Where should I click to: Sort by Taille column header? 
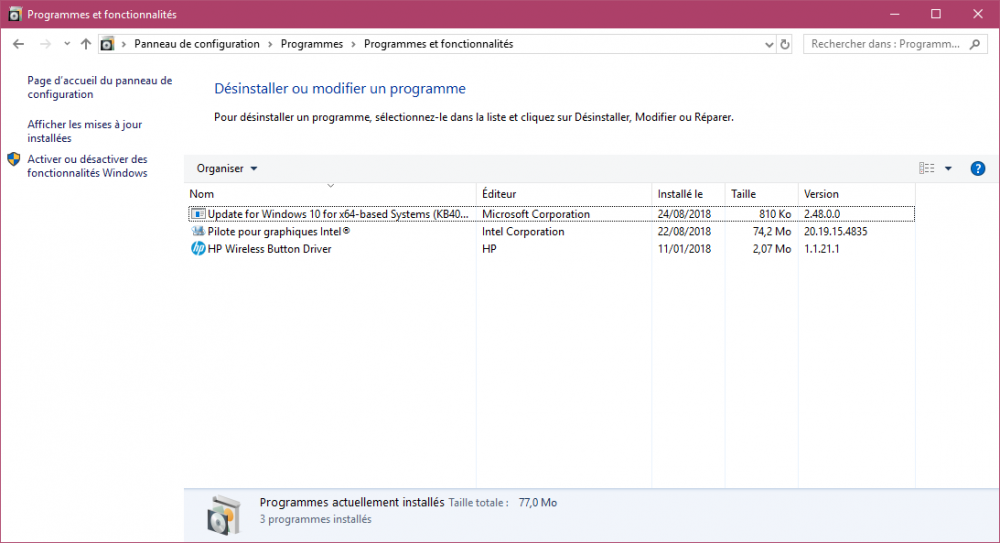tap(761, 194)
